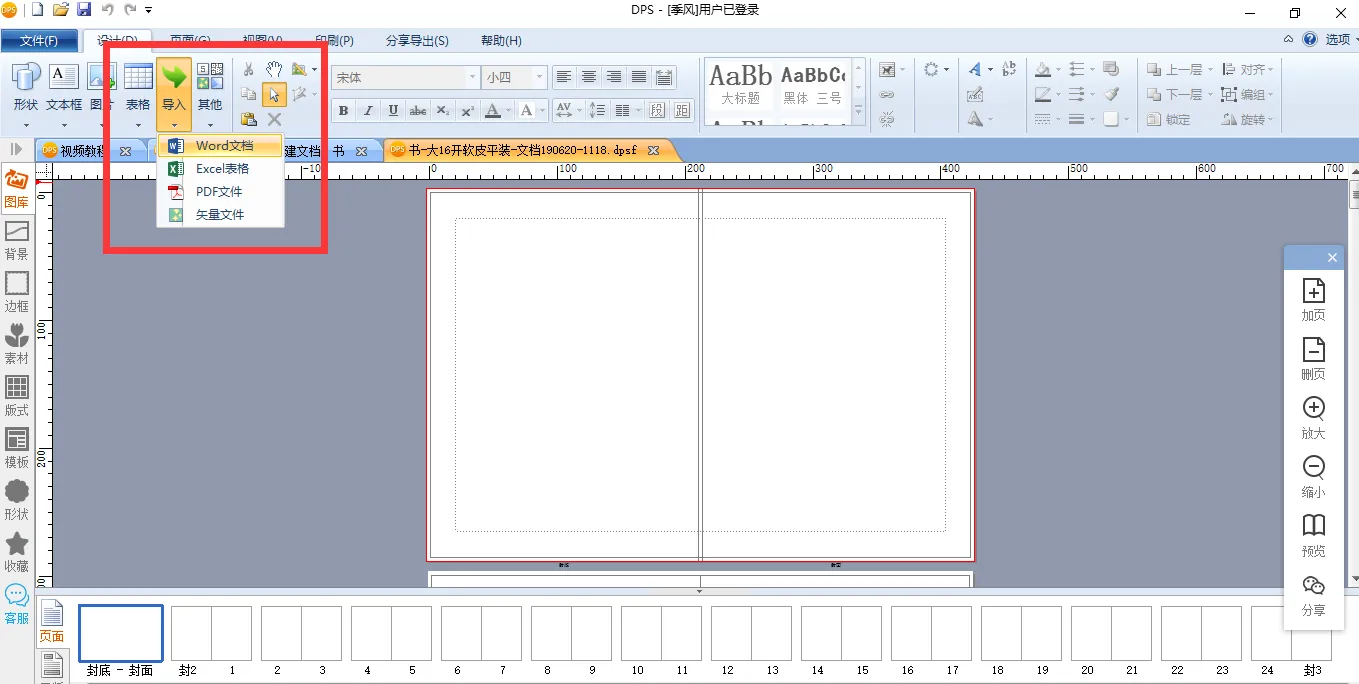Click the scissors cut icon

tap(249, 69)
